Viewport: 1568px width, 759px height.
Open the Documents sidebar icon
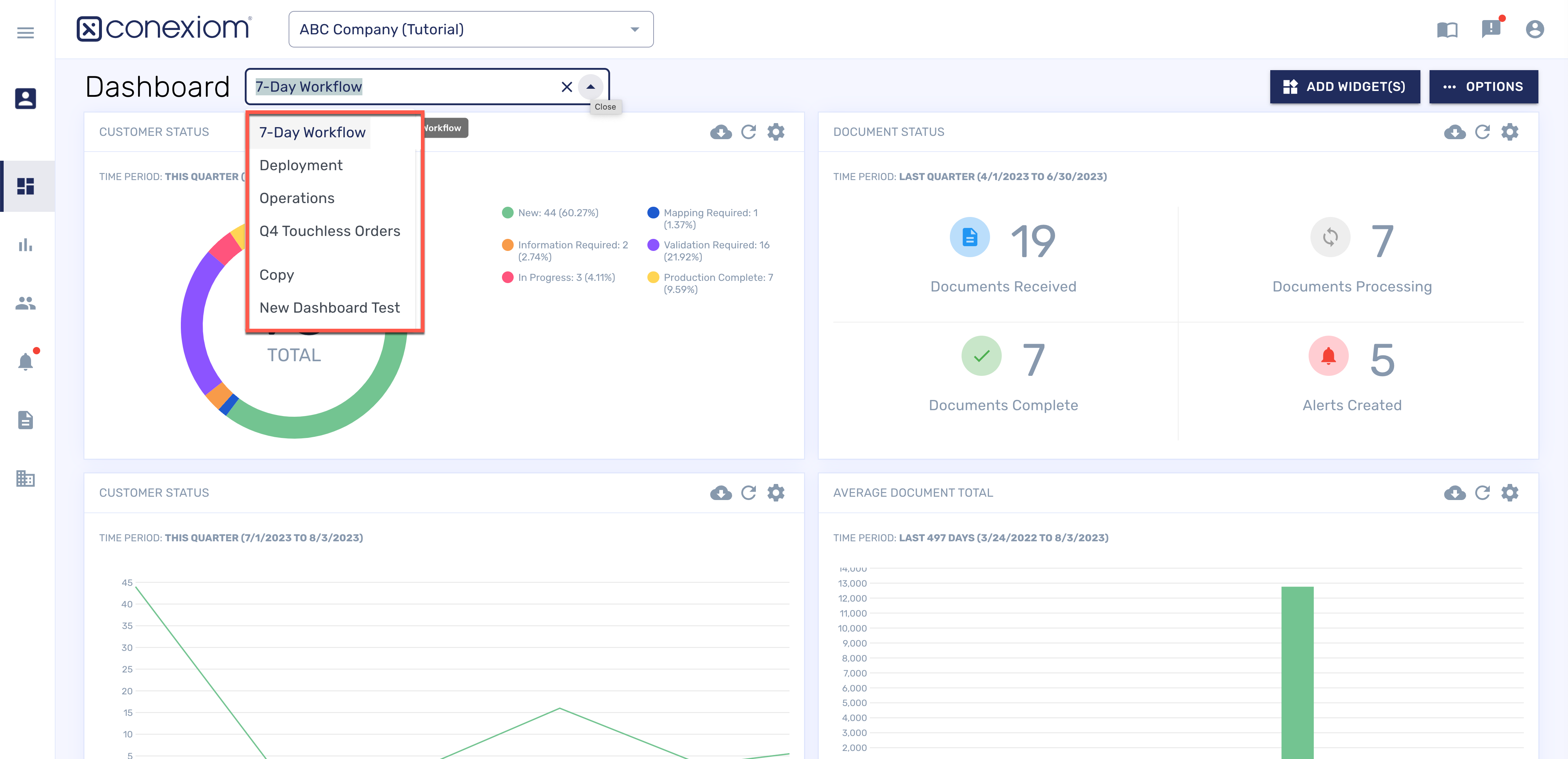26,420
